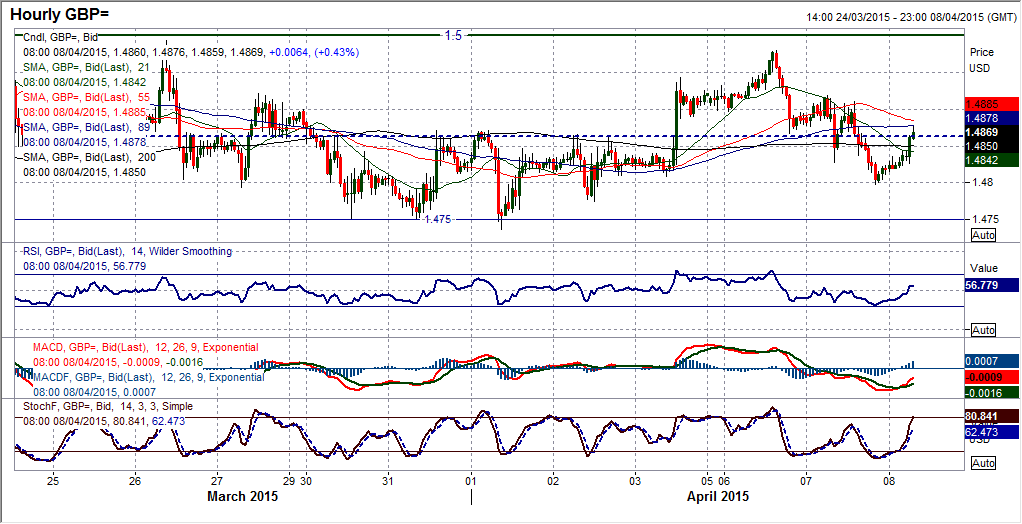1022x524 pixels.
Task: Click the 07 date label on time axis
Action: point(806,481)
